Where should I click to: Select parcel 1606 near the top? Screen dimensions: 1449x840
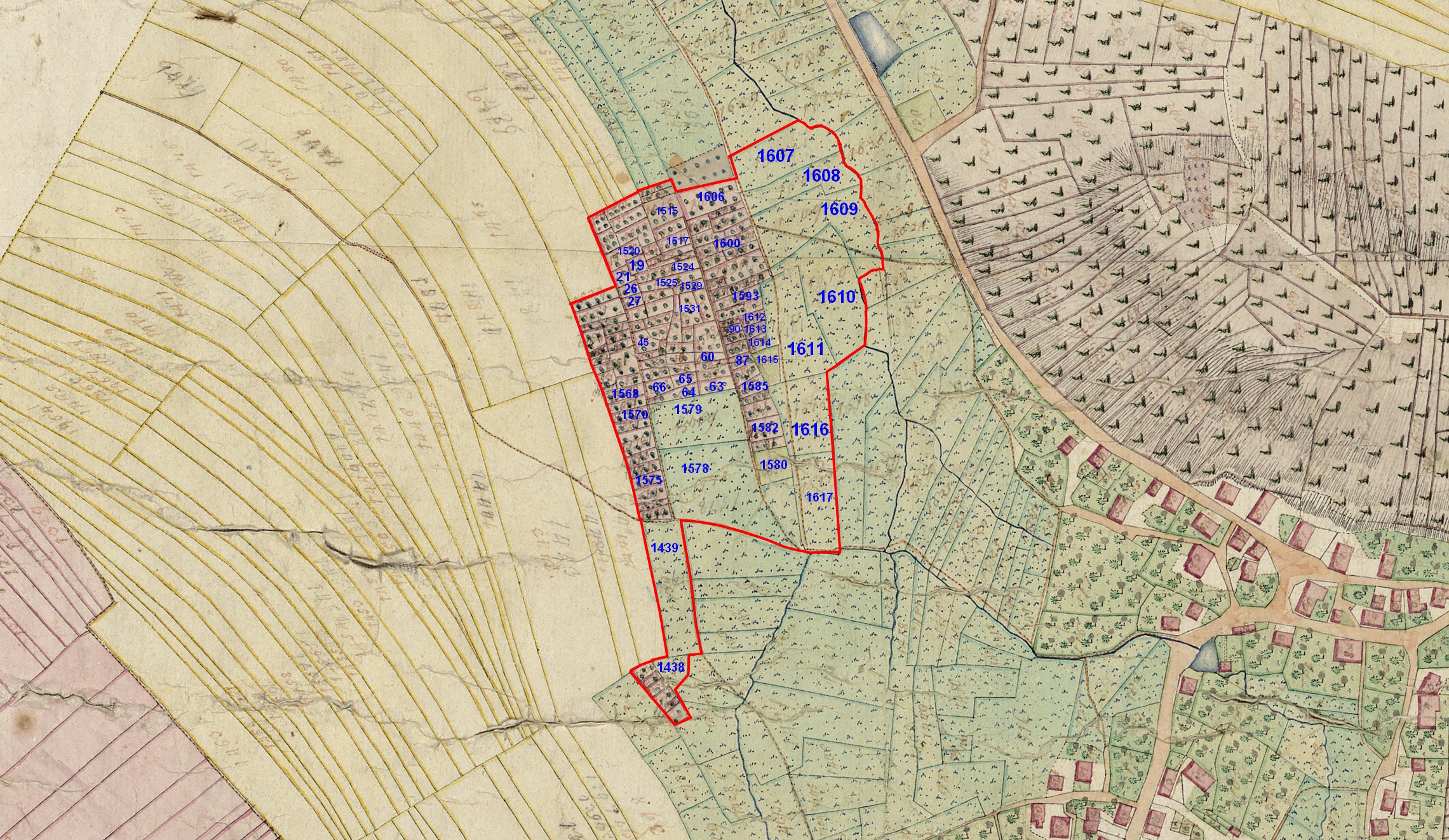(x=710, y=197)
